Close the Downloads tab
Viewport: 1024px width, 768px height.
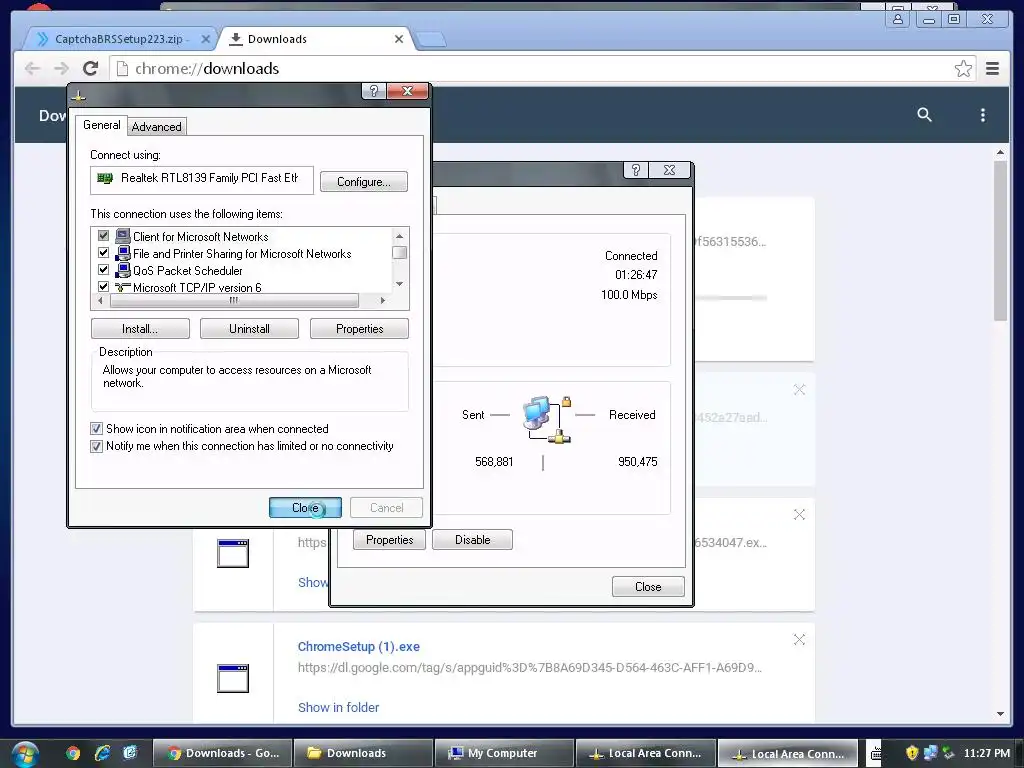(x=398, y=39)
